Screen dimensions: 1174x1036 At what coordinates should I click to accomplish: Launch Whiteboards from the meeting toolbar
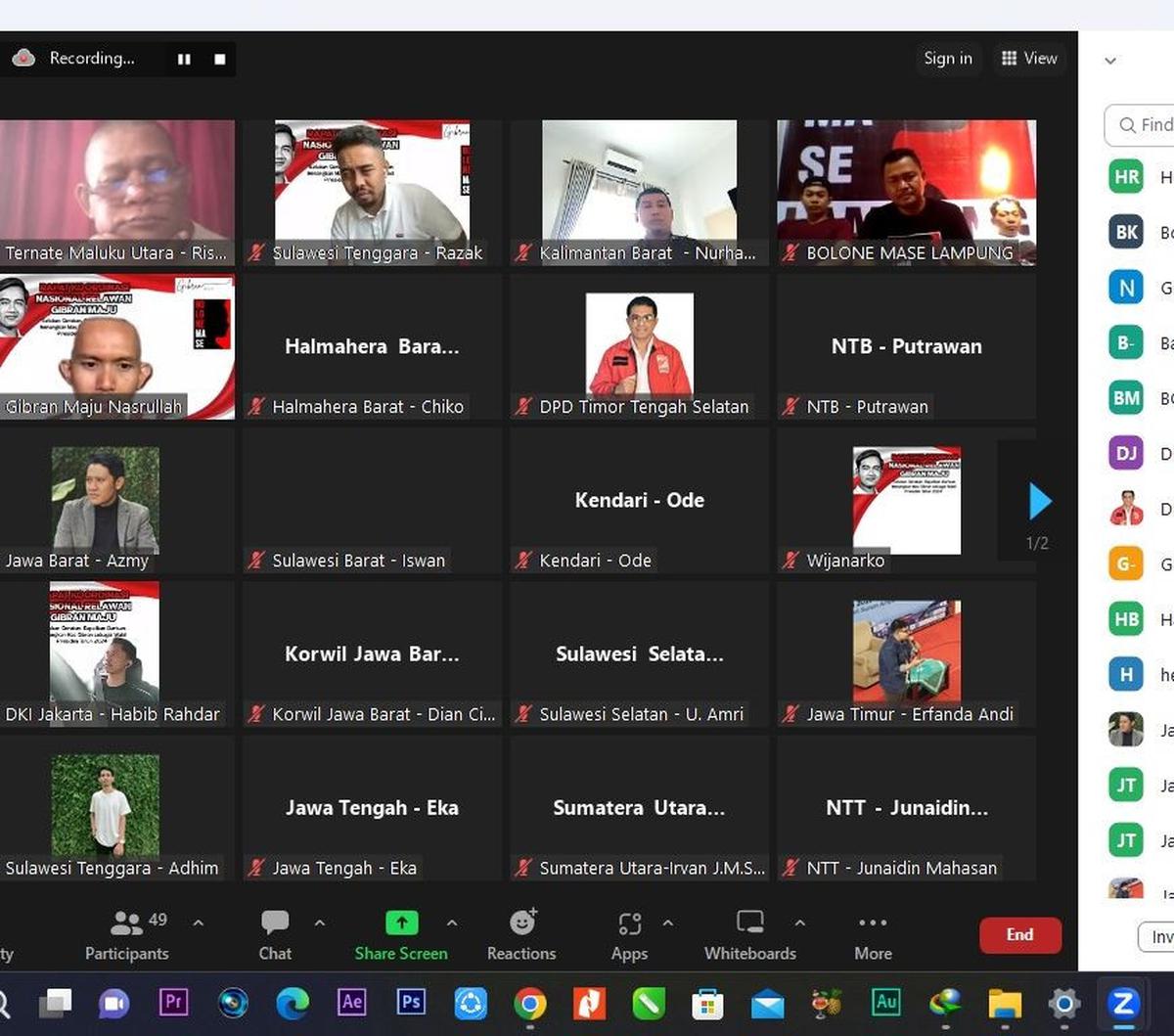click(750, 935)
